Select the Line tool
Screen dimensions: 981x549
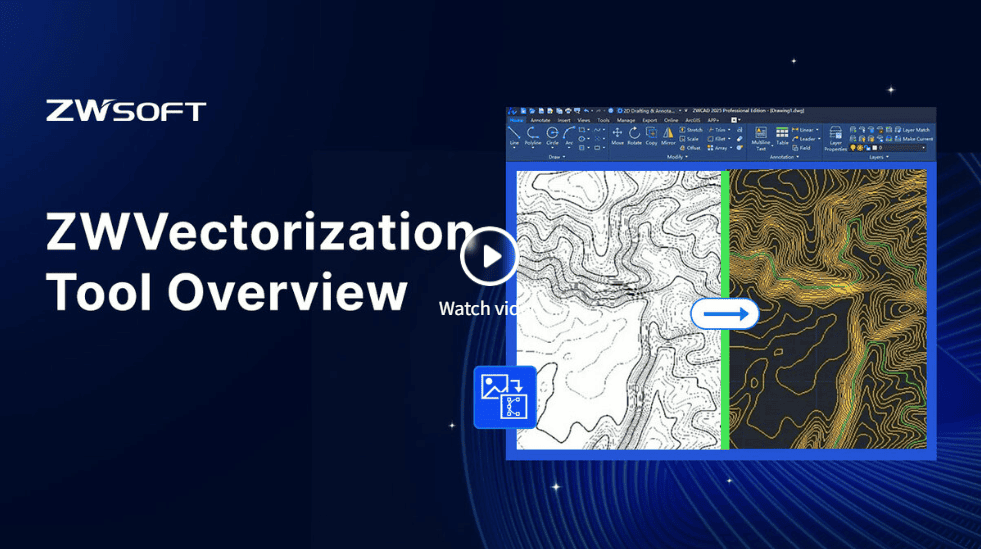514,136
